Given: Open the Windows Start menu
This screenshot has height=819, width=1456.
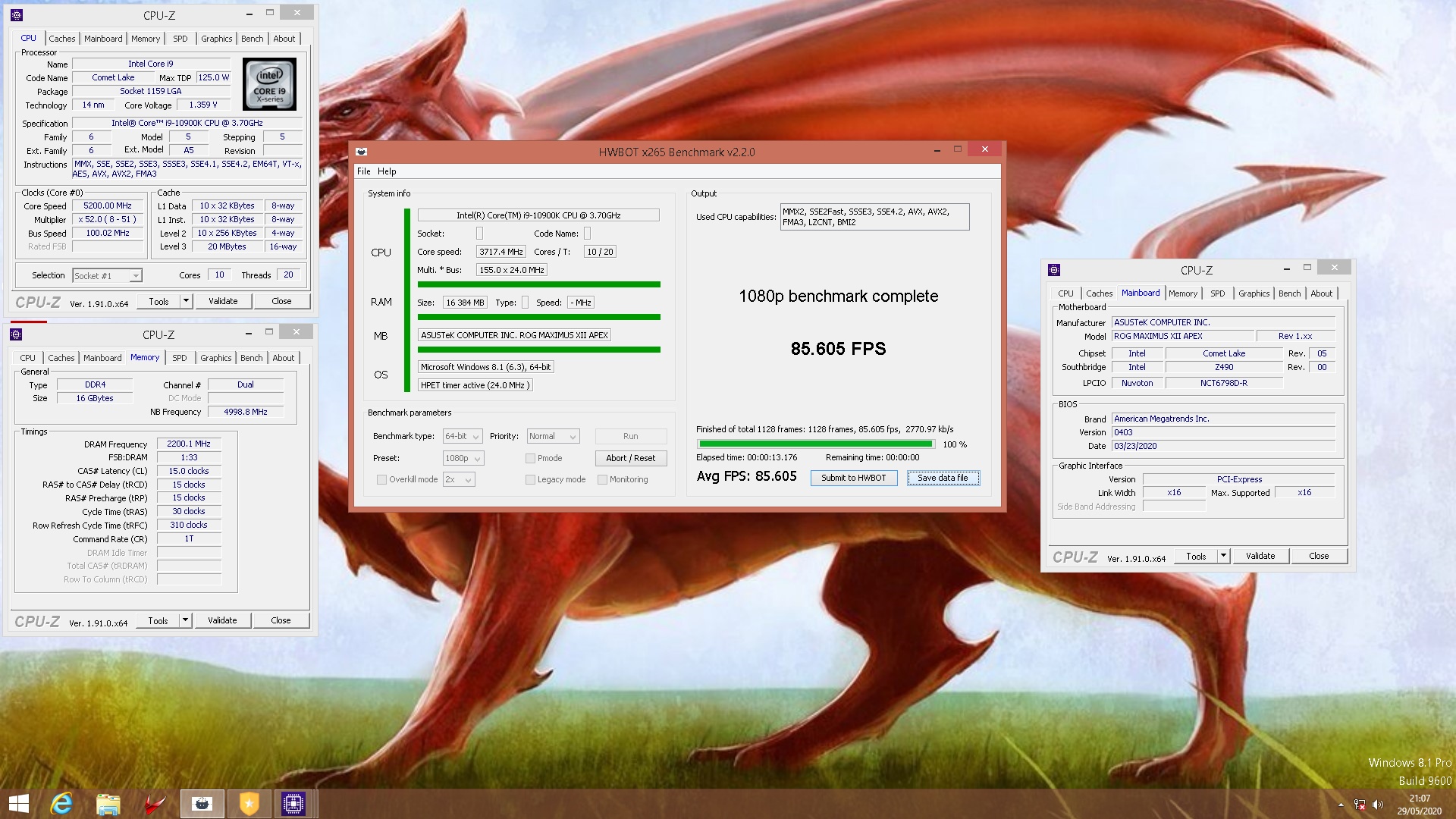Looking at the screenshot, I should click(x=18, y=804).
